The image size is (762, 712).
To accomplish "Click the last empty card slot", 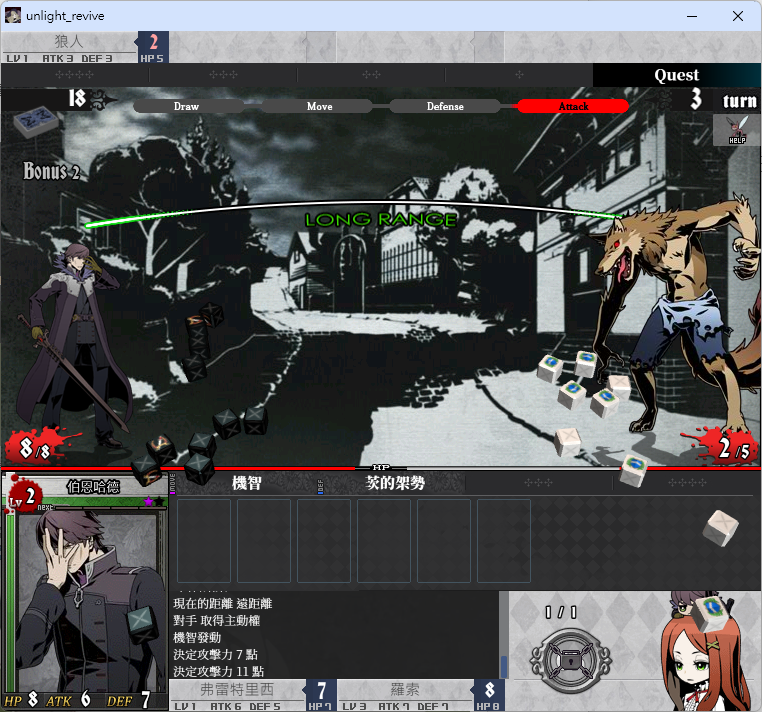I will [x=504, y=540].
